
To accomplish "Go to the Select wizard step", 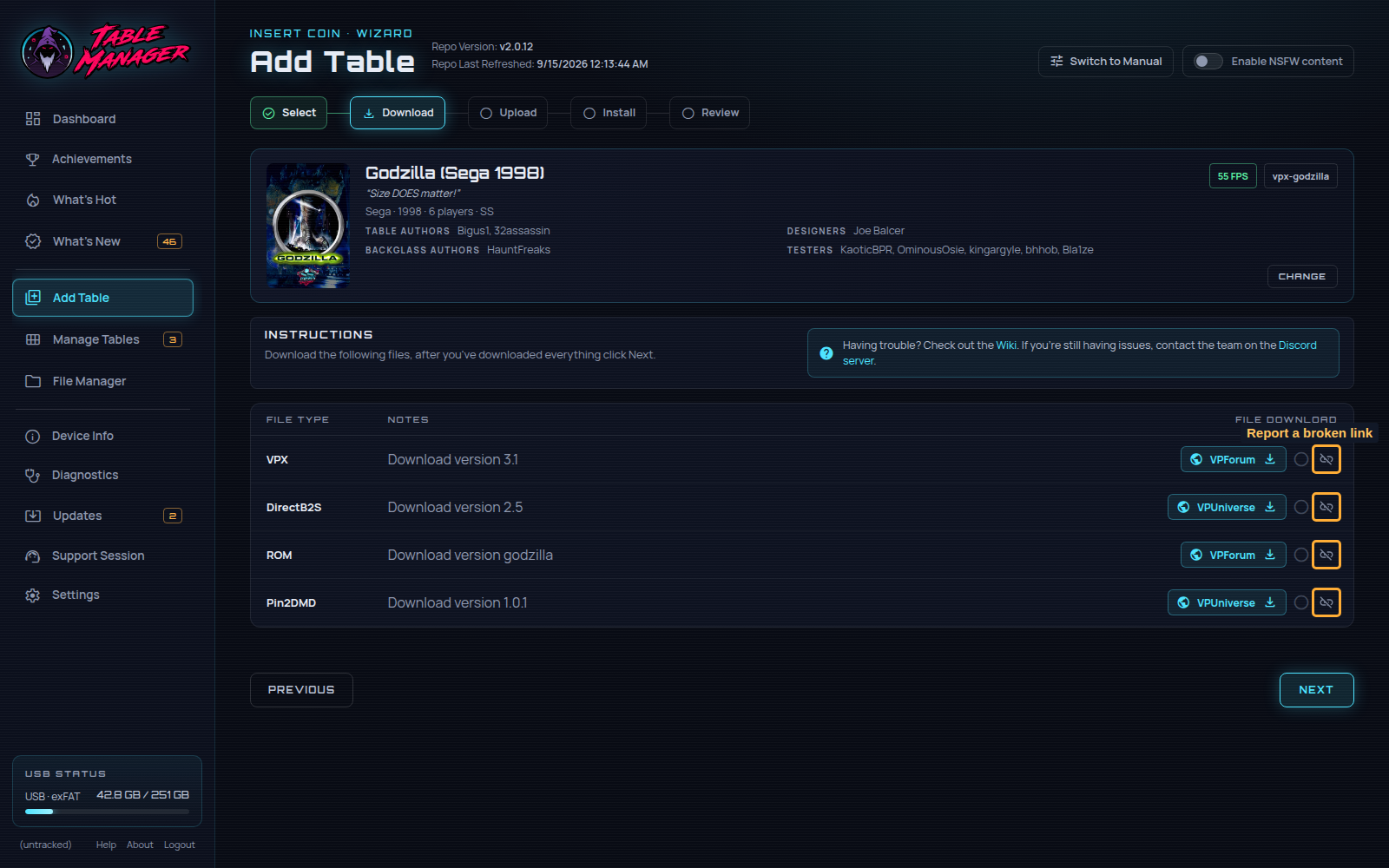I will tap(288, 113).
